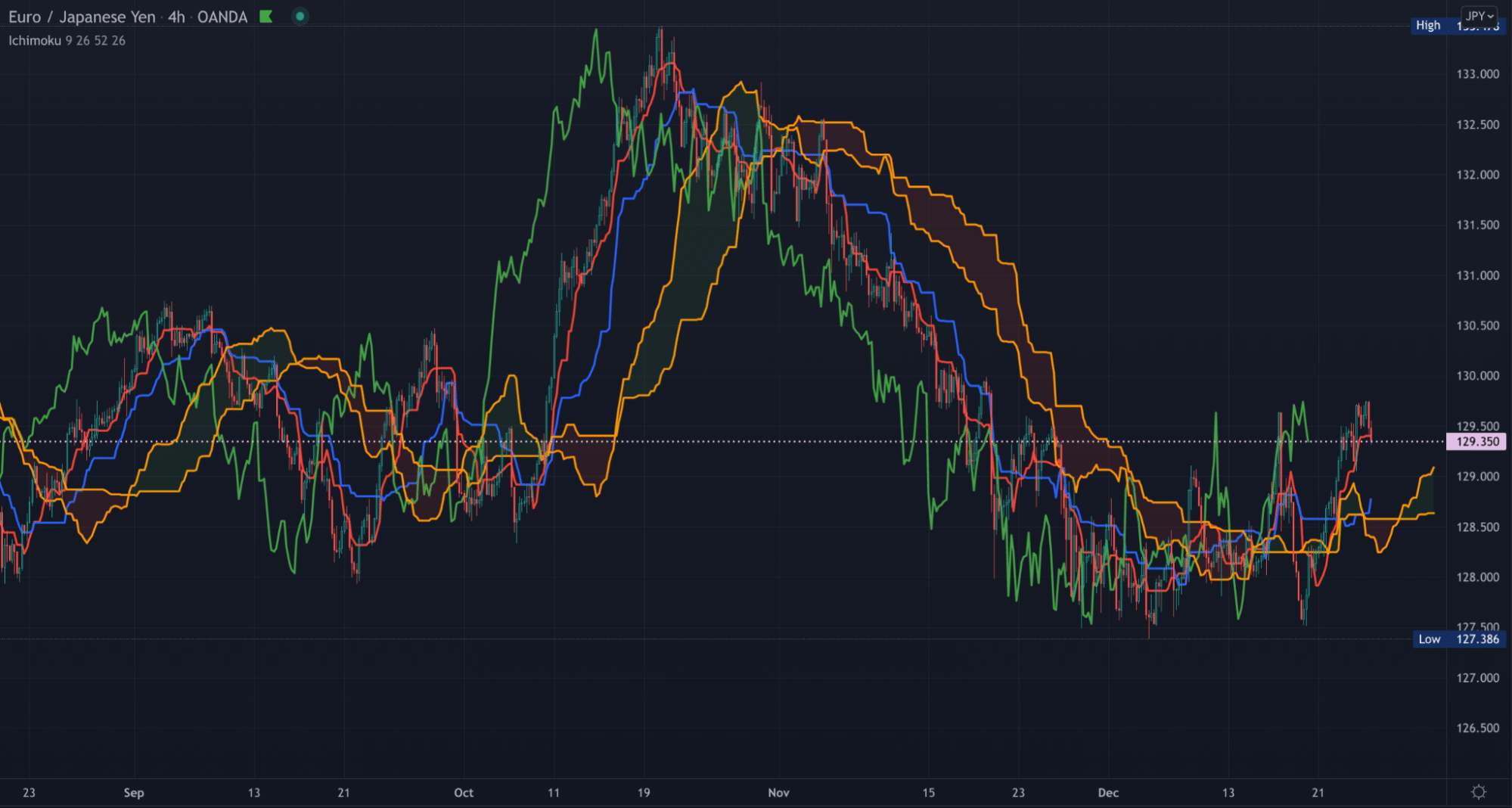Open chart settings gear icon
This screenshot has width=1512, height=808.
pos(1479,792)
